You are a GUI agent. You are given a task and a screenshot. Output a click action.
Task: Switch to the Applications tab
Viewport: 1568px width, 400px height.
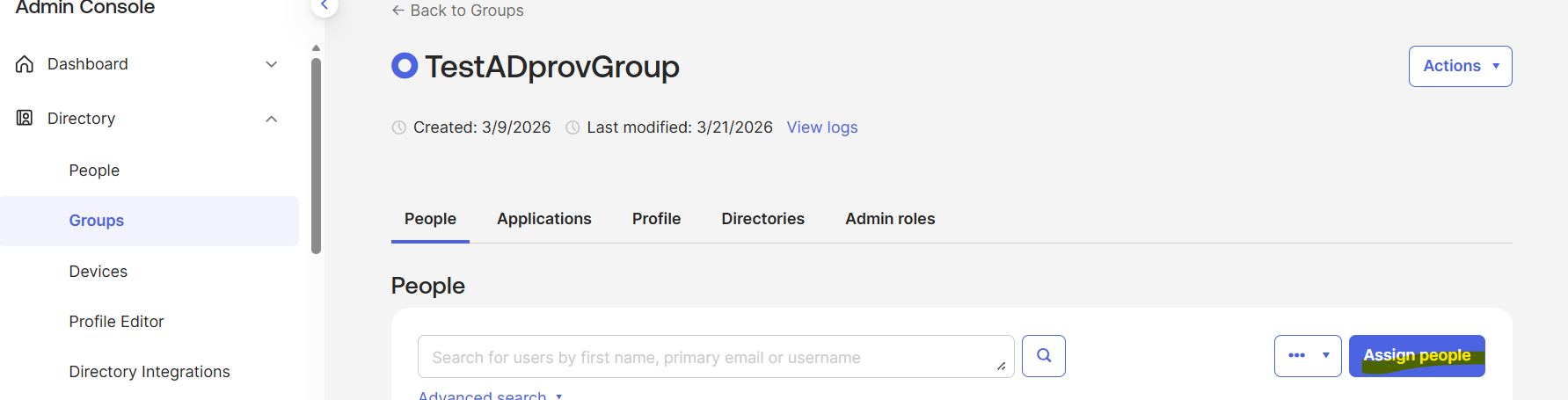click(543, 219)
